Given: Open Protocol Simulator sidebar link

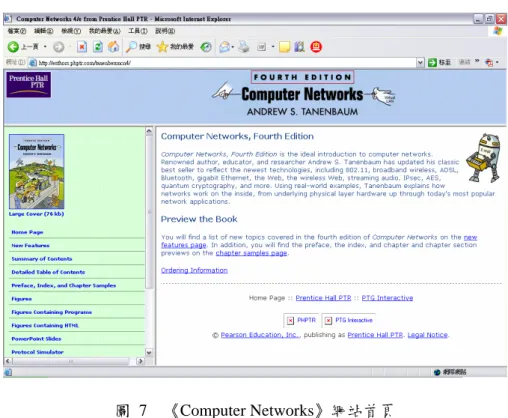Looking at the screenshot, I should pyautogui.click(x=37, y=352).
